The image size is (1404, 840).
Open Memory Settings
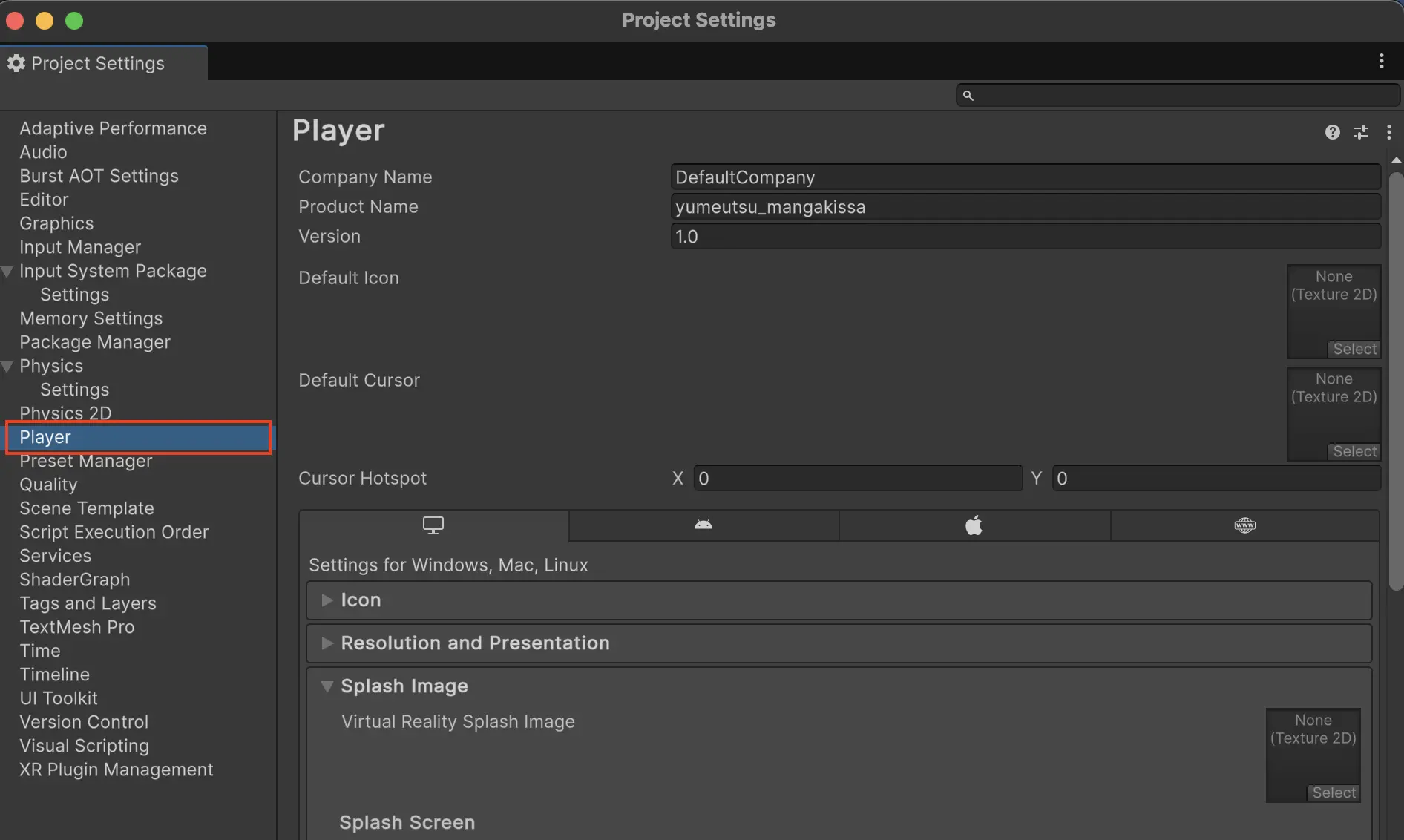coord(91,318)
